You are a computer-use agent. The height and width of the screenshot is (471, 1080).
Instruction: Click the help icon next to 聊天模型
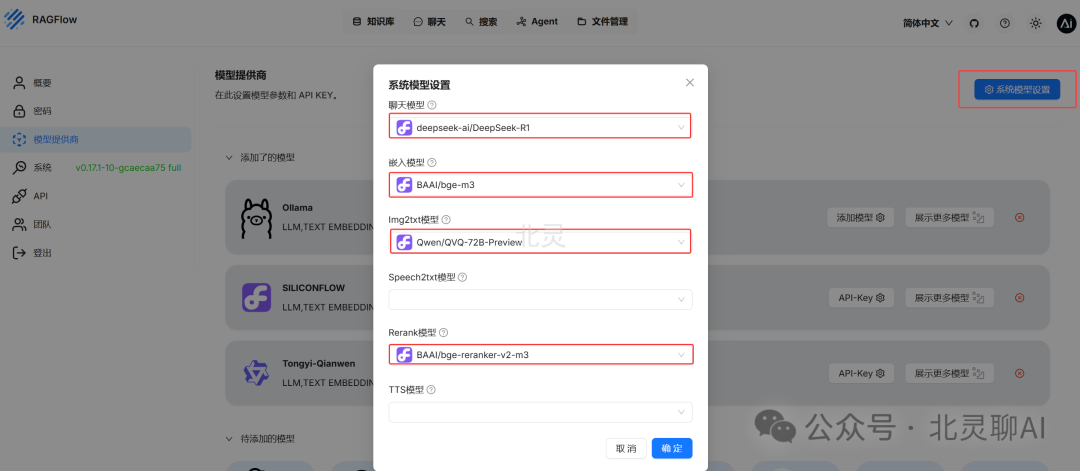tap(432, 105)
